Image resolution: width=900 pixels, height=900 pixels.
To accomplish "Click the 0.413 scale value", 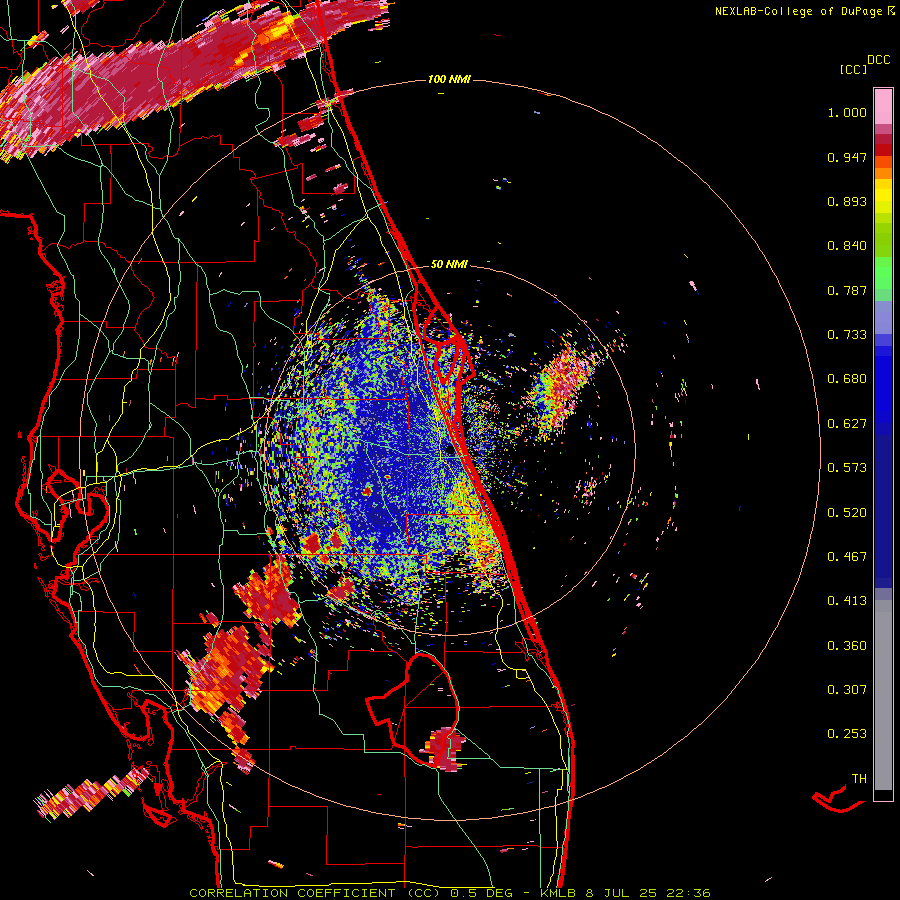I will pyautogui.click(x=847, y=601).
